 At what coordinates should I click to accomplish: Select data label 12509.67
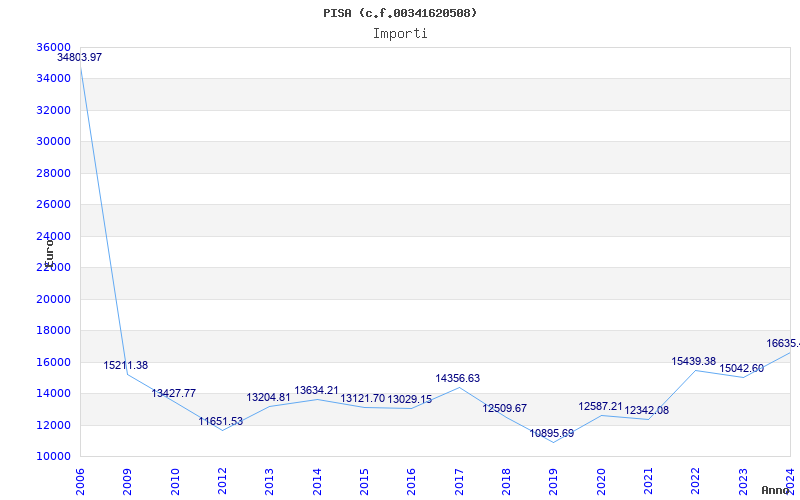[505, 408]
